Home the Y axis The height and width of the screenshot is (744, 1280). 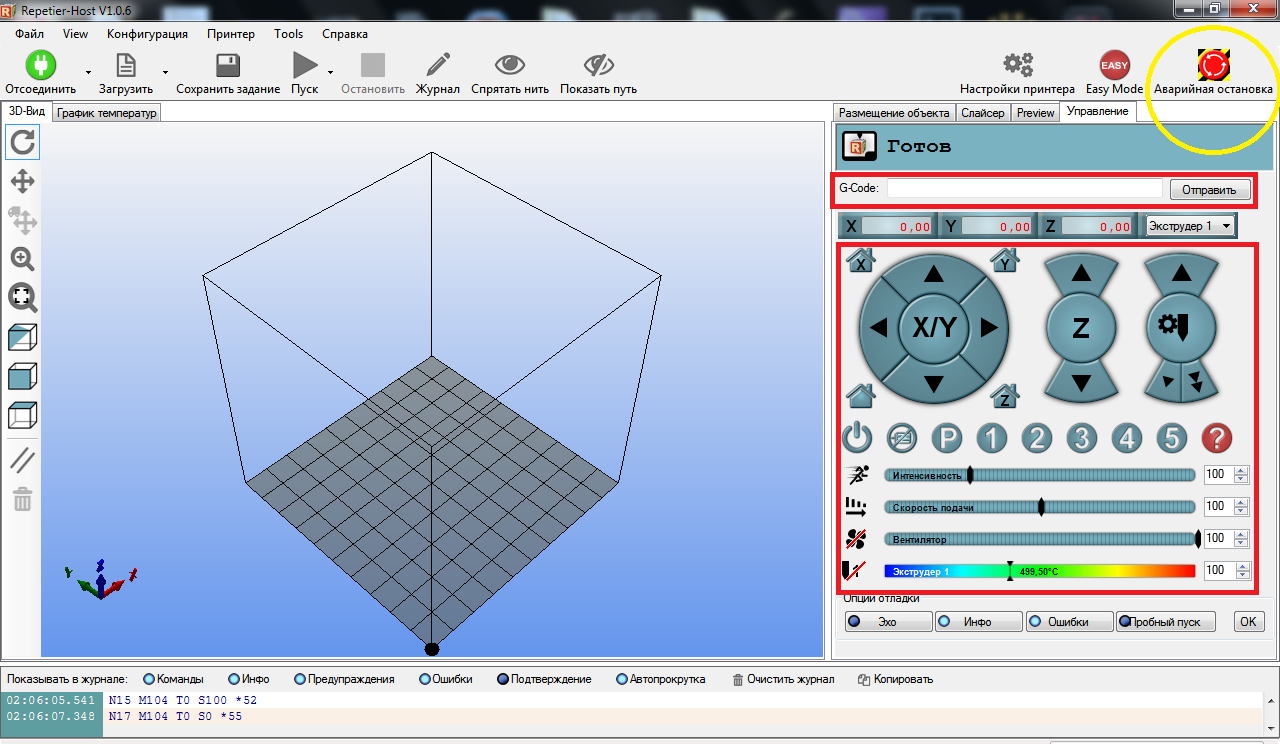1005,260
